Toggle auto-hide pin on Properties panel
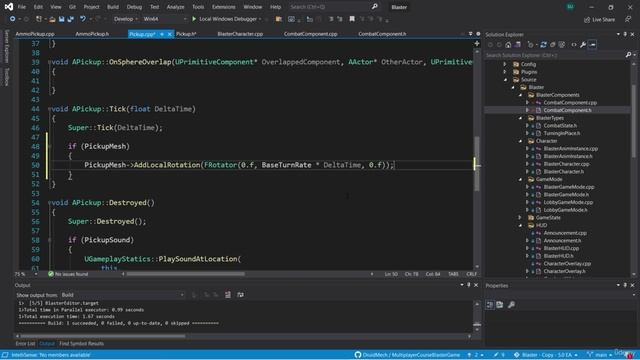 click(x=625, y=285)
